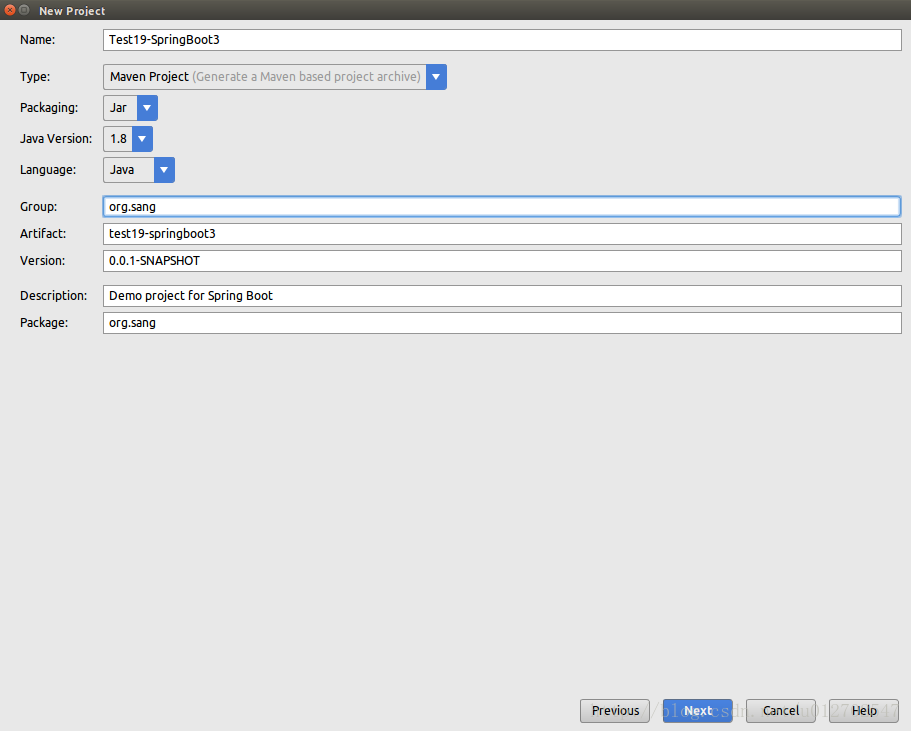Screen dimensions: 911x731
Task: Click the 'Java' value in Language box
Action: click(122, 170)
